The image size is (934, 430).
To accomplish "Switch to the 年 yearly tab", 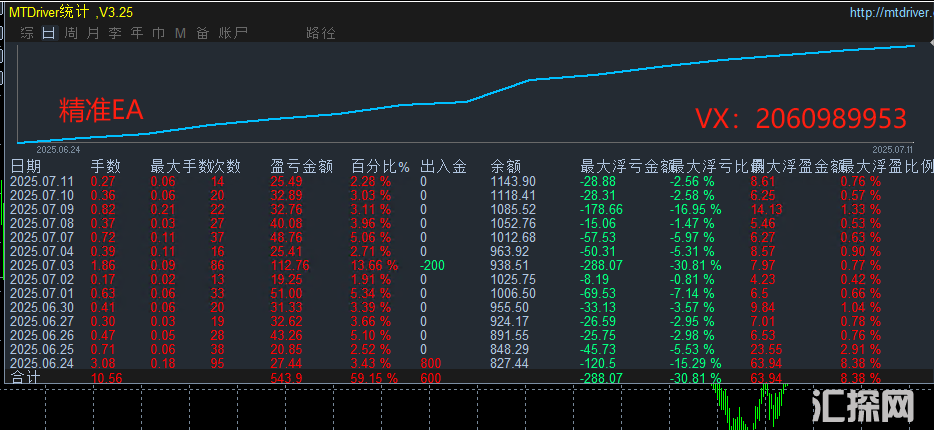I will [137, 33].
